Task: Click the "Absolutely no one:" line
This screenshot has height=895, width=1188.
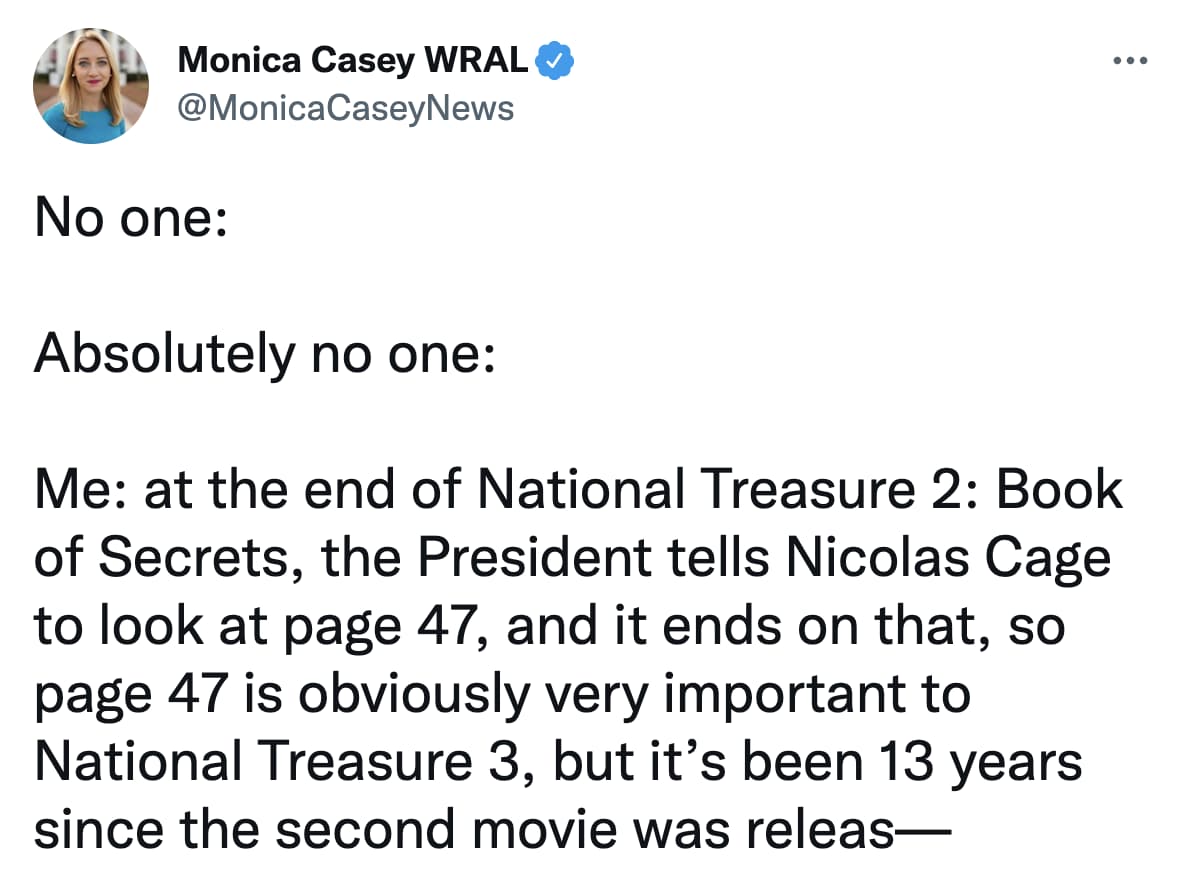Action: pos(264,355)
